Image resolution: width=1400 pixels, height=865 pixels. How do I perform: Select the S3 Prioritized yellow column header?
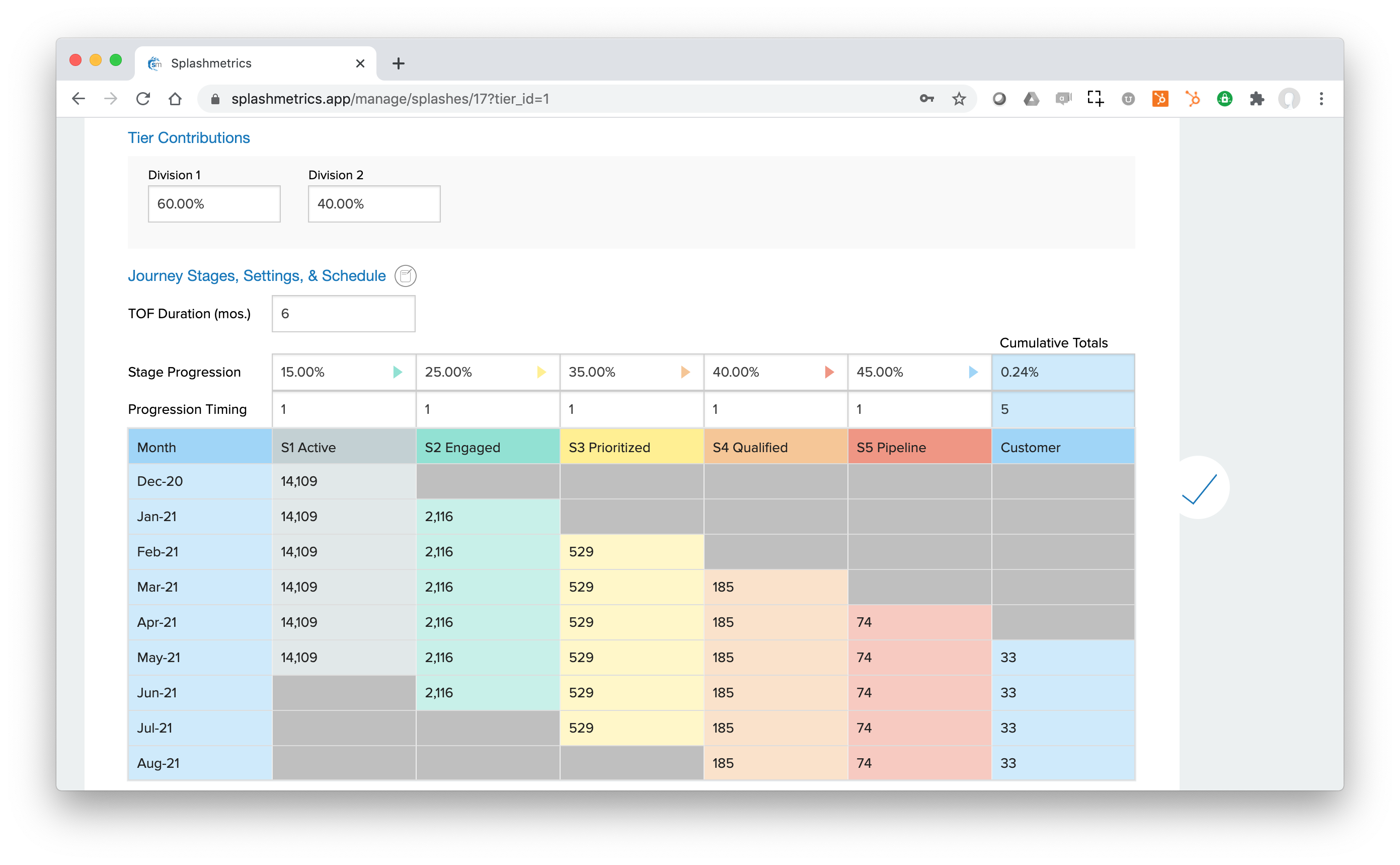click(631, 447)
